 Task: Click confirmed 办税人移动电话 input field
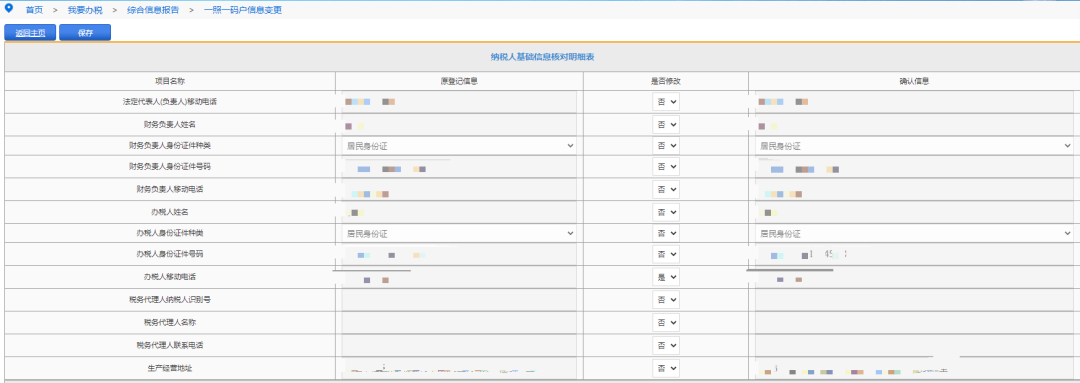point(914,278)
